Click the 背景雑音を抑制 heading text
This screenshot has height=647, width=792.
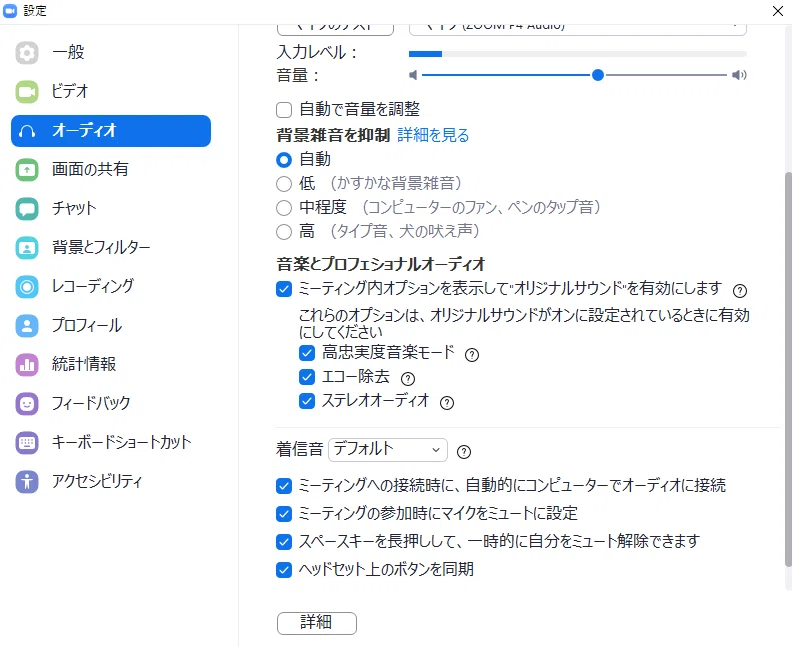coord(333,135)
